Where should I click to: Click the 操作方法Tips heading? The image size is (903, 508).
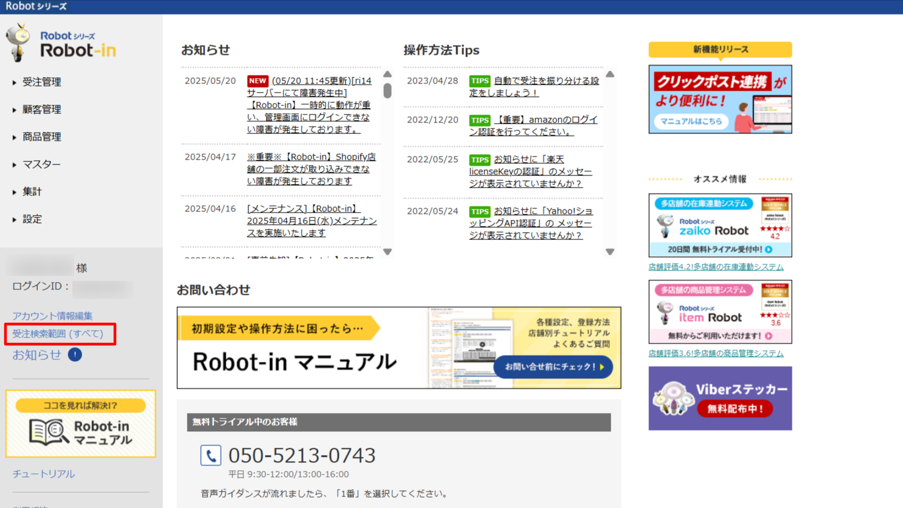pos(442,50)
